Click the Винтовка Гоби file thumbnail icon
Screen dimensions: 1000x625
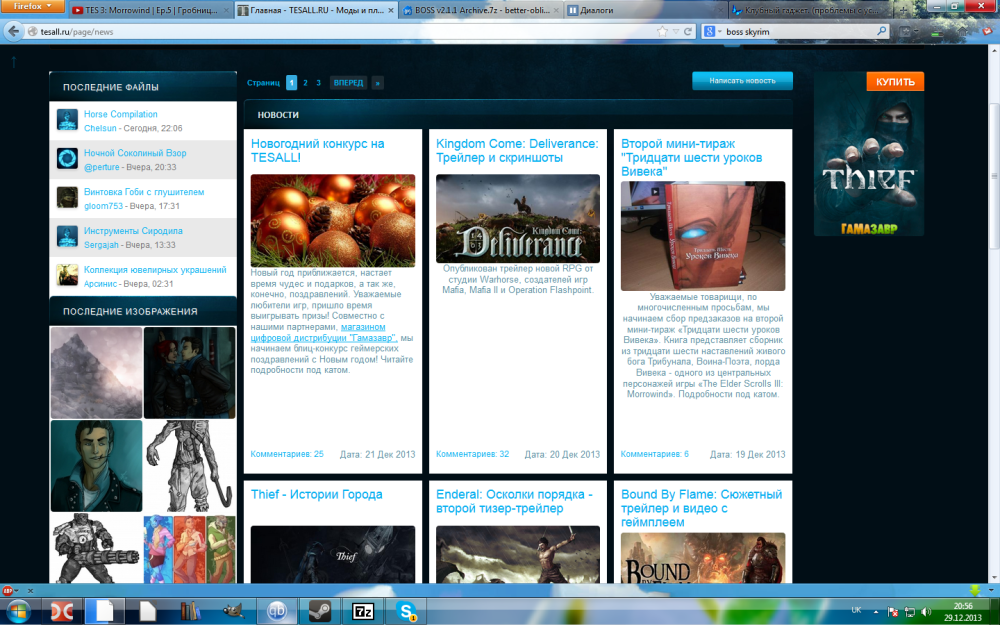67,198
